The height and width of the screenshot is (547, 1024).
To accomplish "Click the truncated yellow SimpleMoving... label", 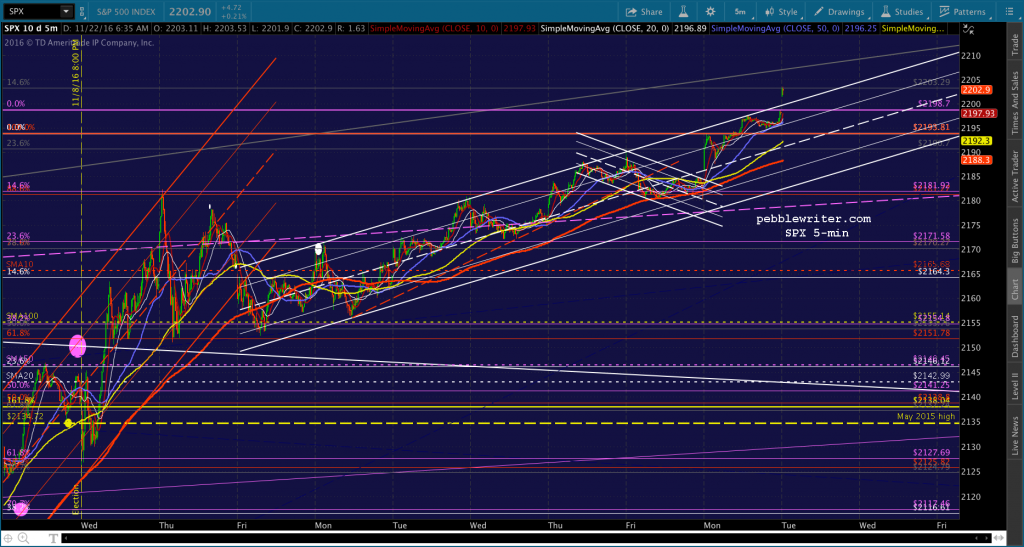I will (x=913, y=29).
